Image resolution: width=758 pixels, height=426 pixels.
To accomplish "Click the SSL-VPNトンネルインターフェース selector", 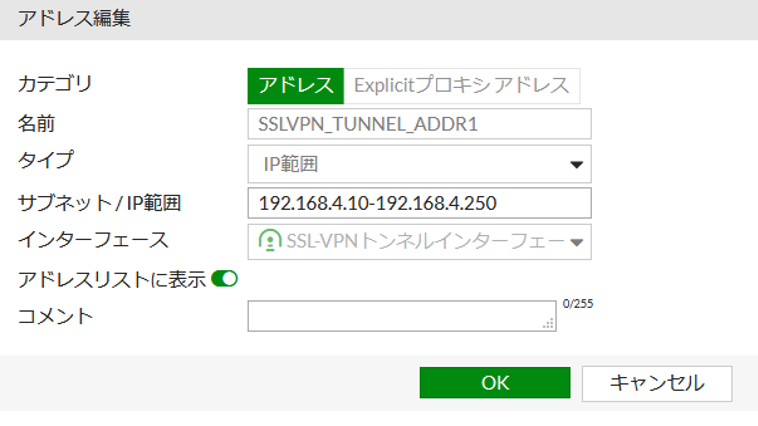I will coord(419,242).
